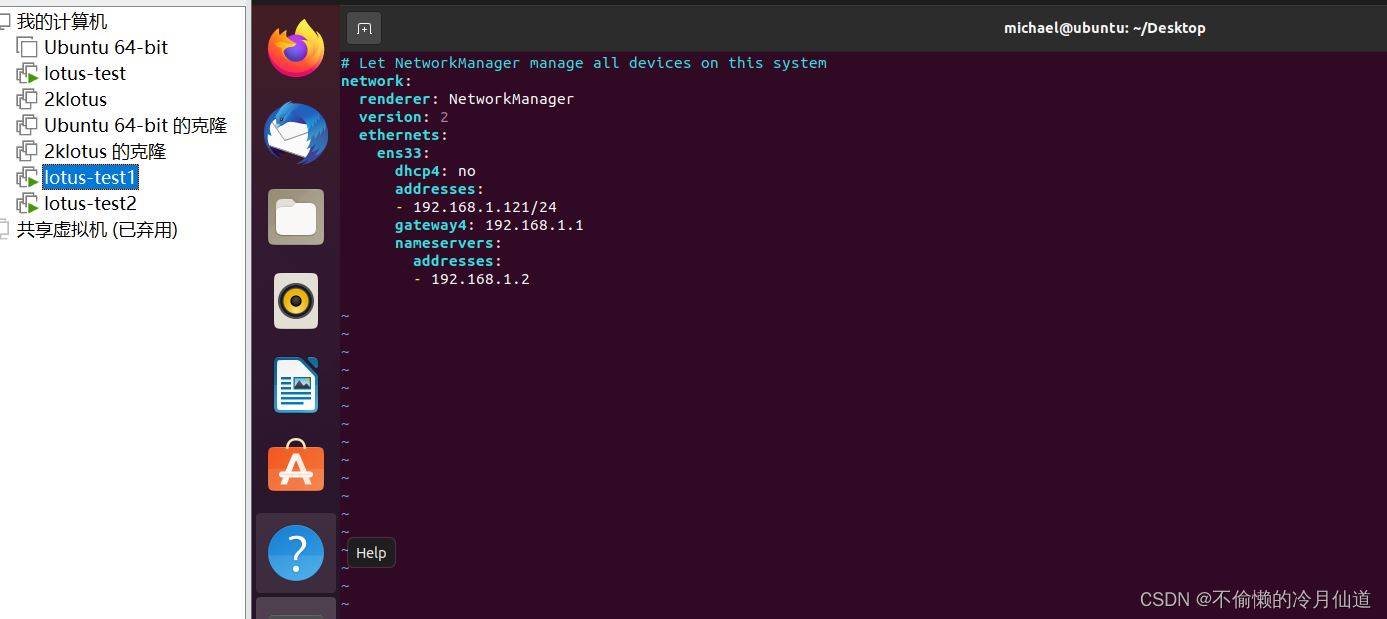1387x619 pixels.
Task: Select the lotus-test virtual machine
Action: [85, 73]
